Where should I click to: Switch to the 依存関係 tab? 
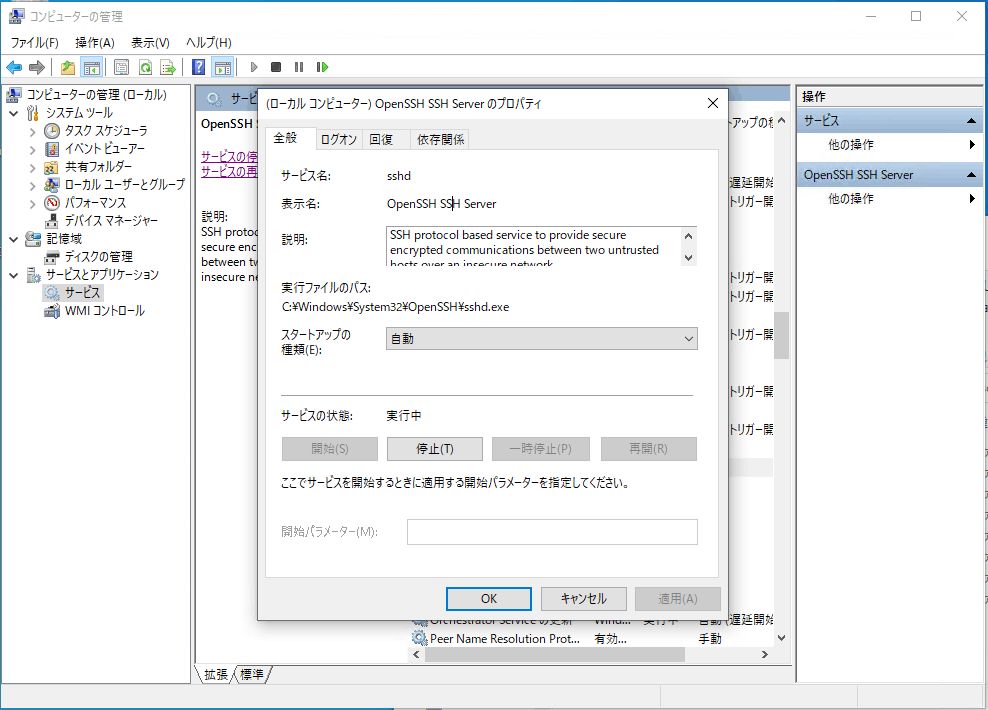[x=440, y=140]
